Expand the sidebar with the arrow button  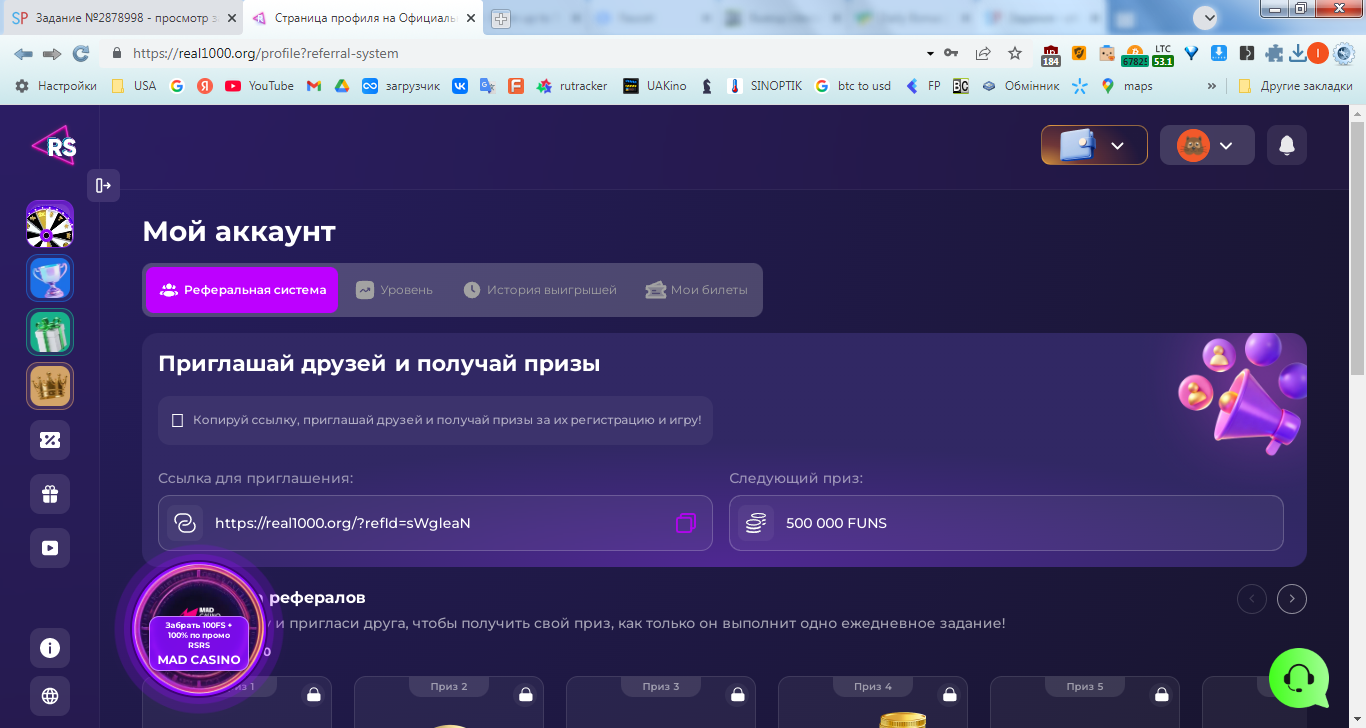(103, 185)
